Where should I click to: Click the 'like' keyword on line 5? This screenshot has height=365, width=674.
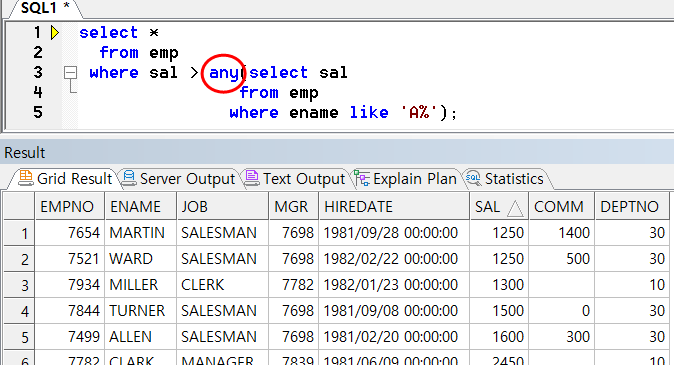click(x=369, y=113)
